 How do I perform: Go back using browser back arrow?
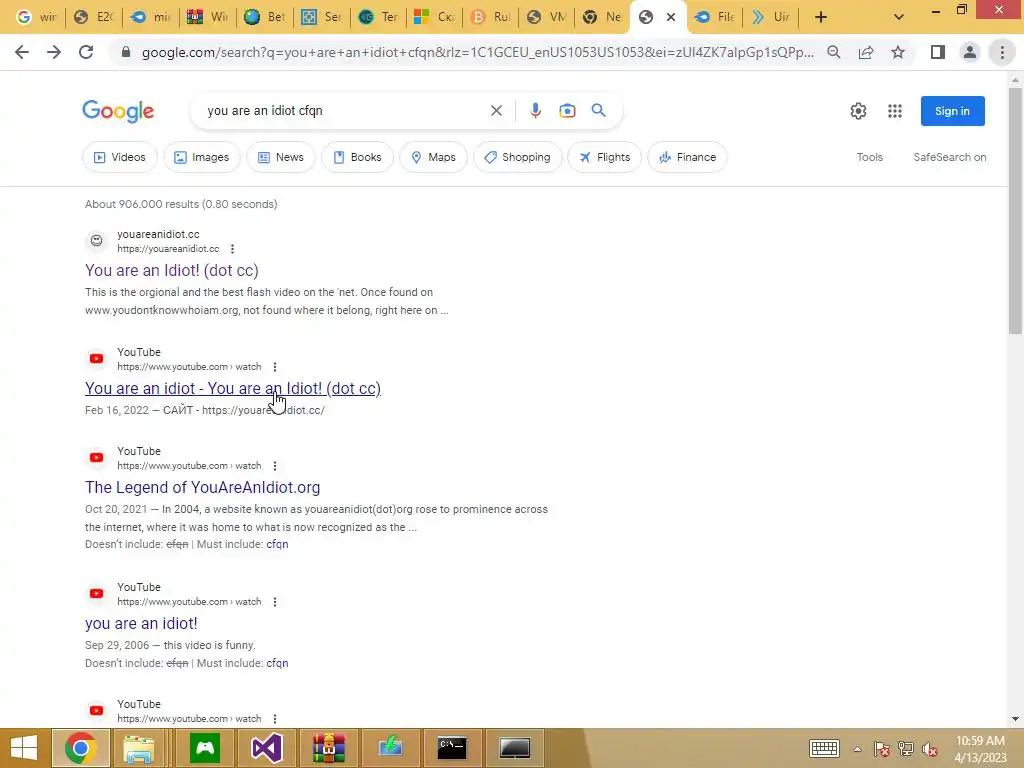[22, 52]
